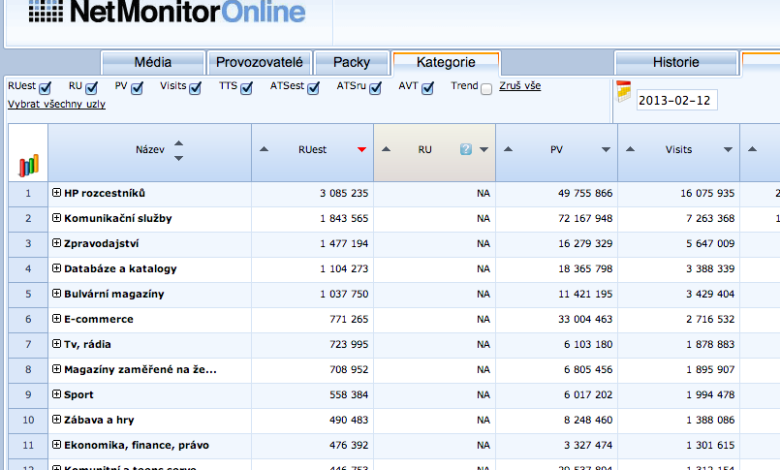The width and height of the screenshot is (780, 470).
Task: Toggle the ATSest checkbox off
Action: (x=313, y=89)
